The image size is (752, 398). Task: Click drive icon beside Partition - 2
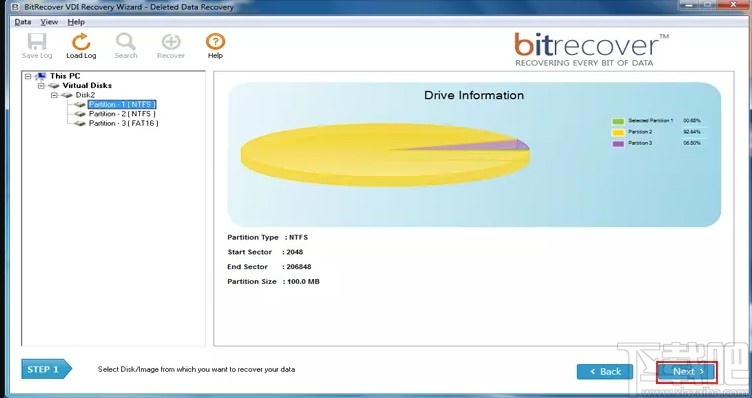click(80, 114)
